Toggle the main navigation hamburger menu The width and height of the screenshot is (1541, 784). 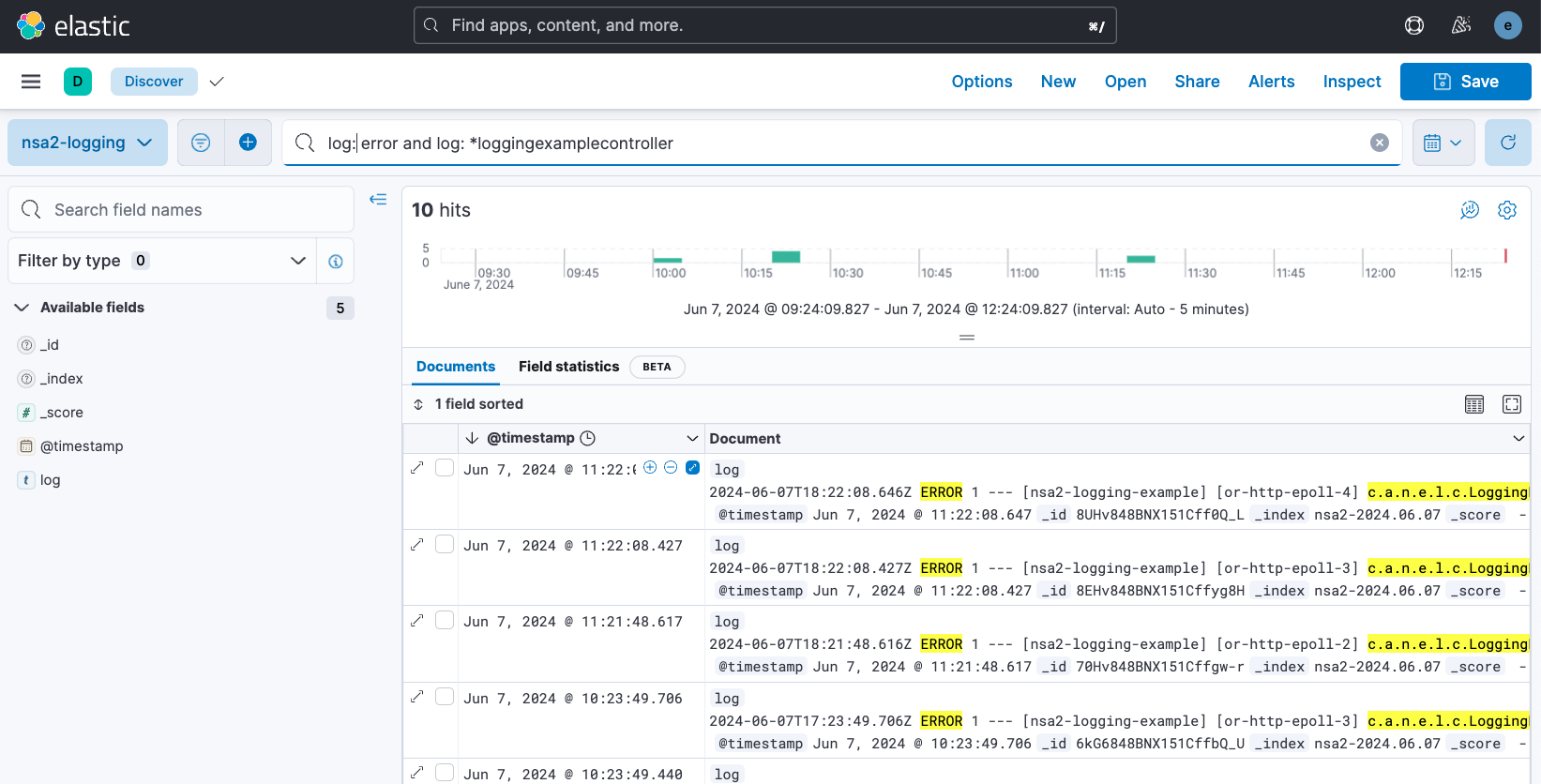[x=31, y=82]
